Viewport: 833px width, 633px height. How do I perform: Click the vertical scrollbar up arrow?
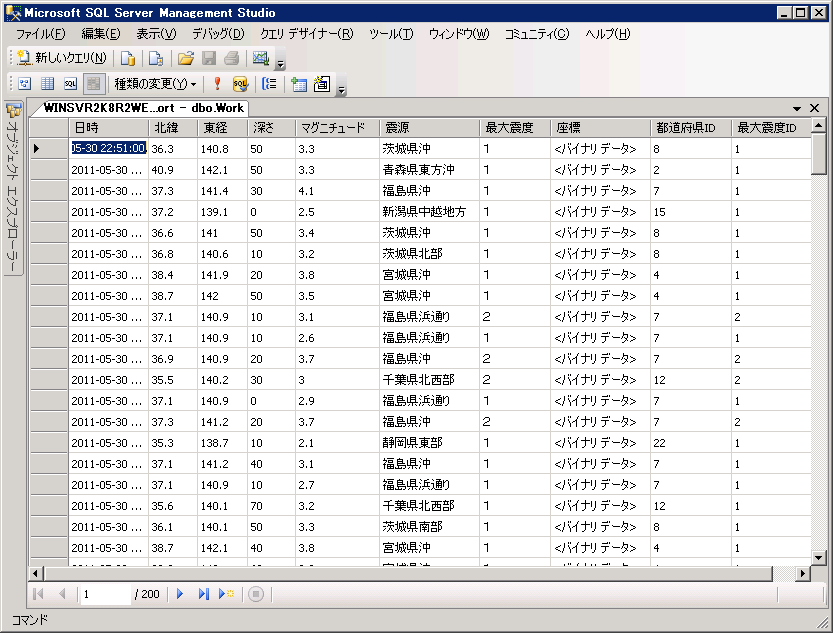pos(818,126)
